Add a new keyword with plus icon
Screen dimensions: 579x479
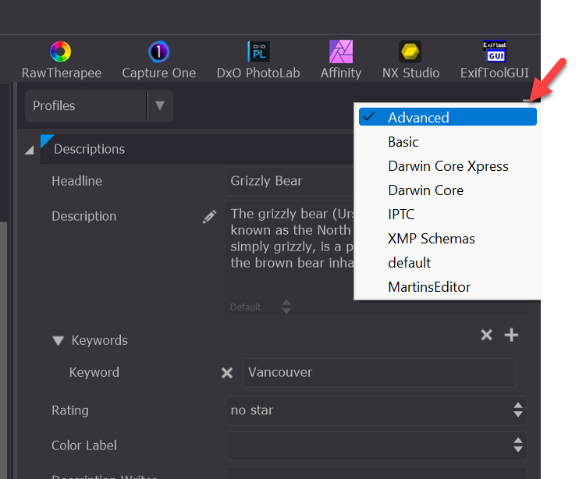511,335
